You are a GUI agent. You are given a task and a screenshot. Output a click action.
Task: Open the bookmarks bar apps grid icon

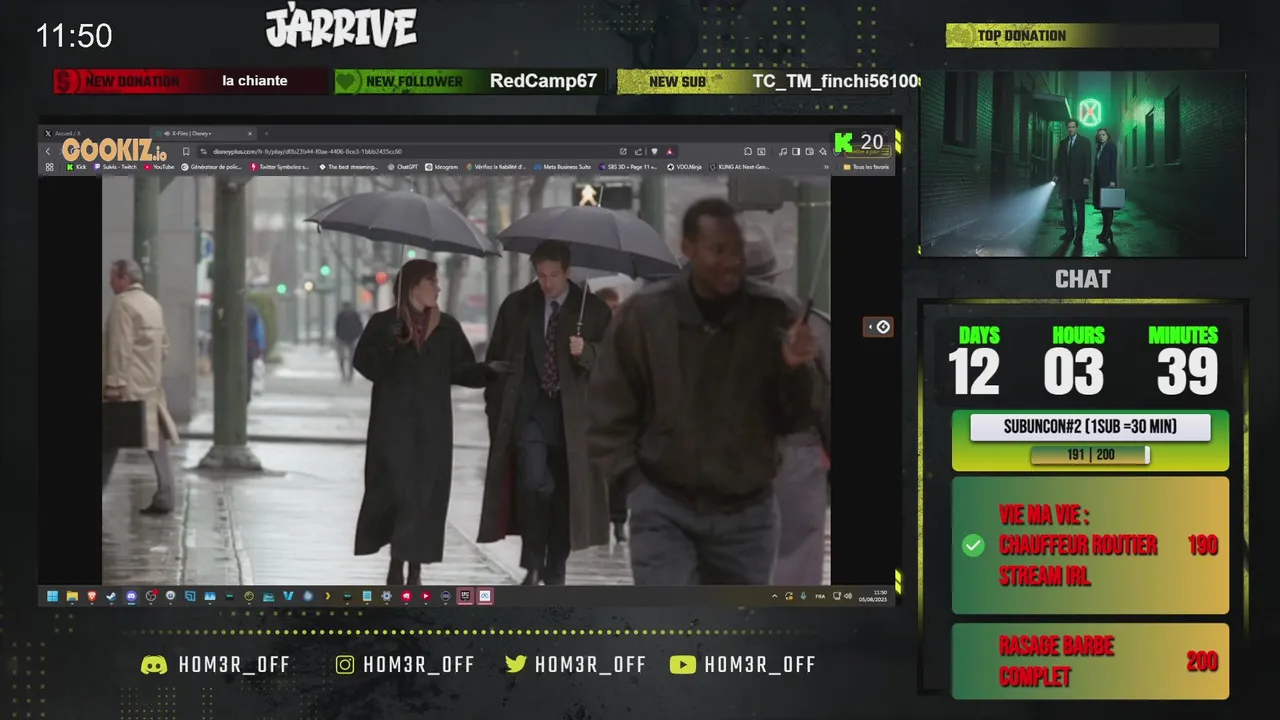click(49, 167)
